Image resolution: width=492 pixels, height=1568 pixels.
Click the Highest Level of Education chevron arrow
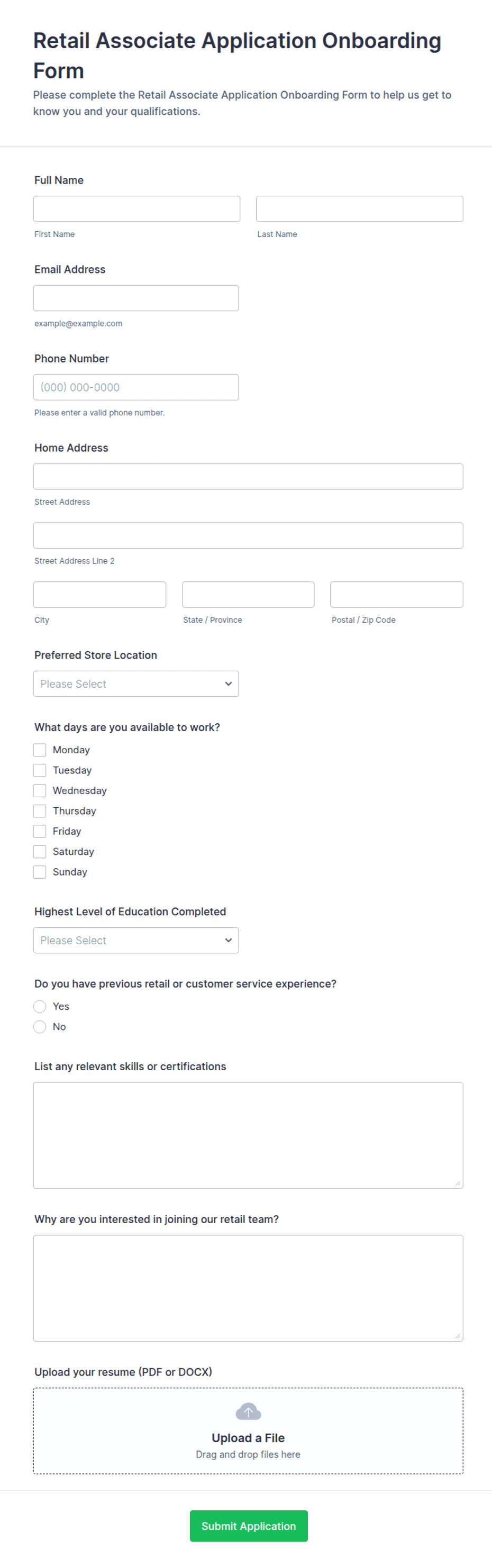tap(229, 940)
